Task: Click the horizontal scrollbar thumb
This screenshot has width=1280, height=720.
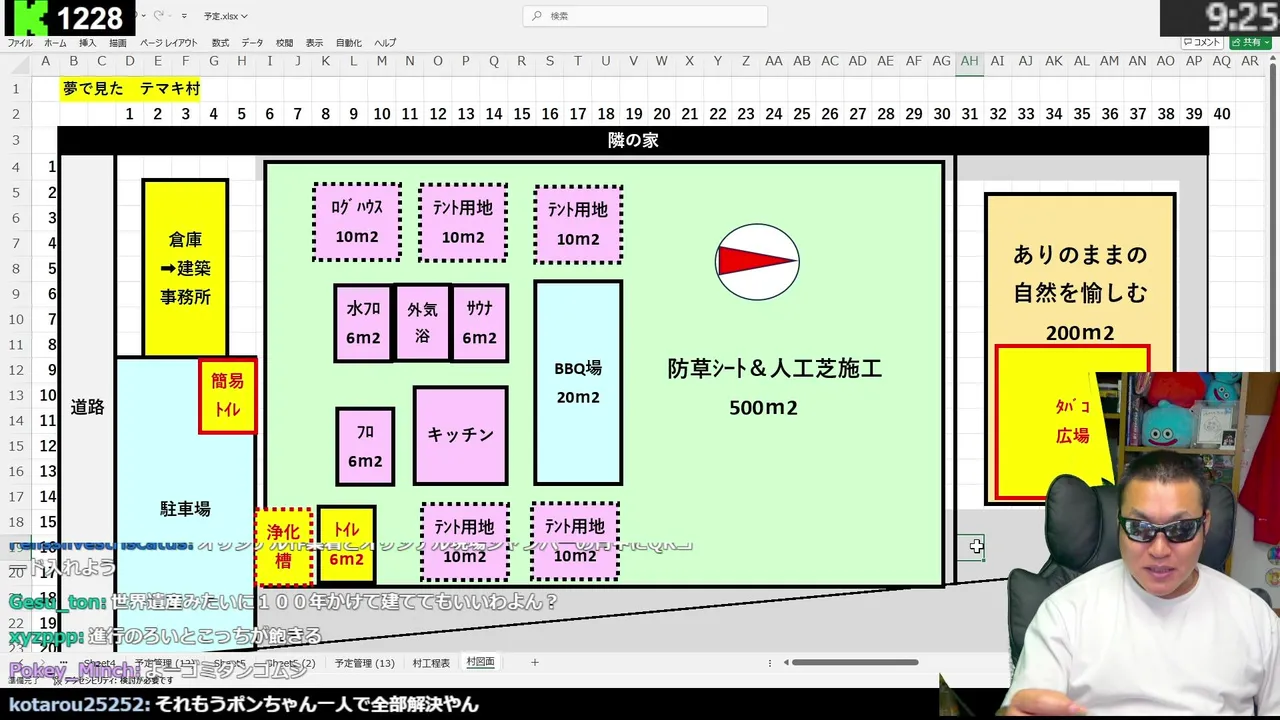Action: [x=856, y=662]
